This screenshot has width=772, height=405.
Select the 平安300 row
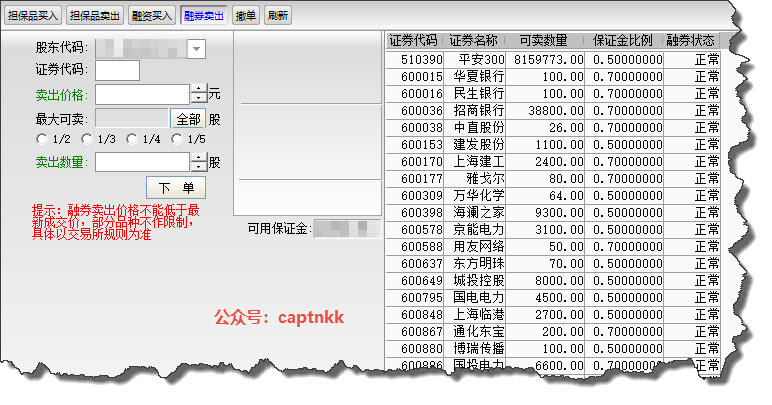pos(553,60)
